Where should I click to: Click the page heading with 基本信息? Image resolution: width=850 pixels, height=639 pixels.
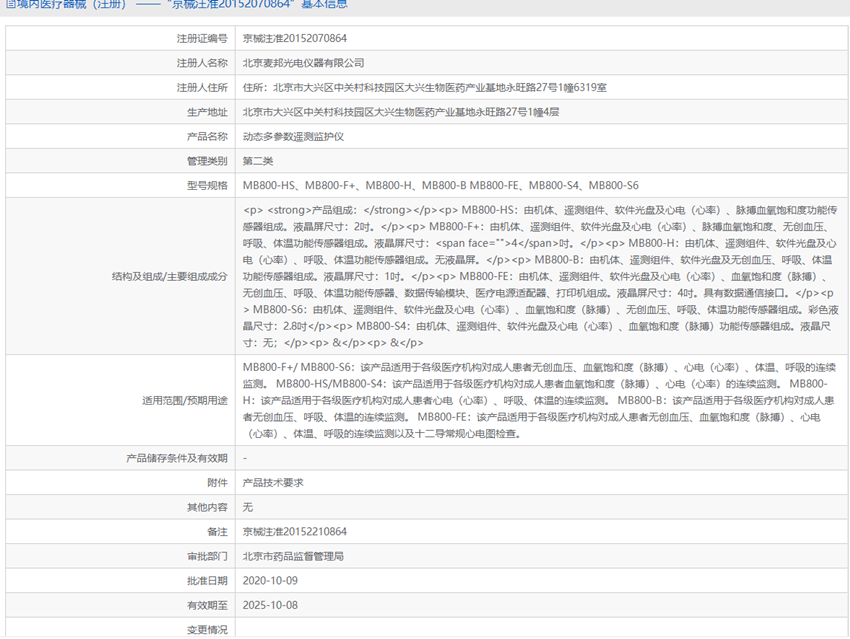pos(177,4)
